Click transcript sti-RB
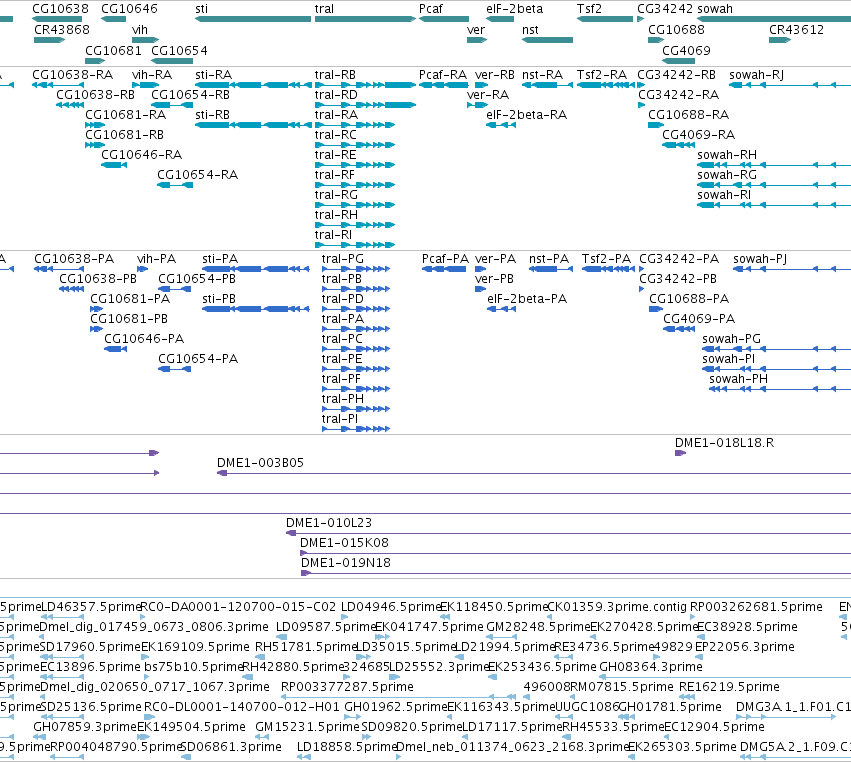851x762 pixels. (253, 125)
